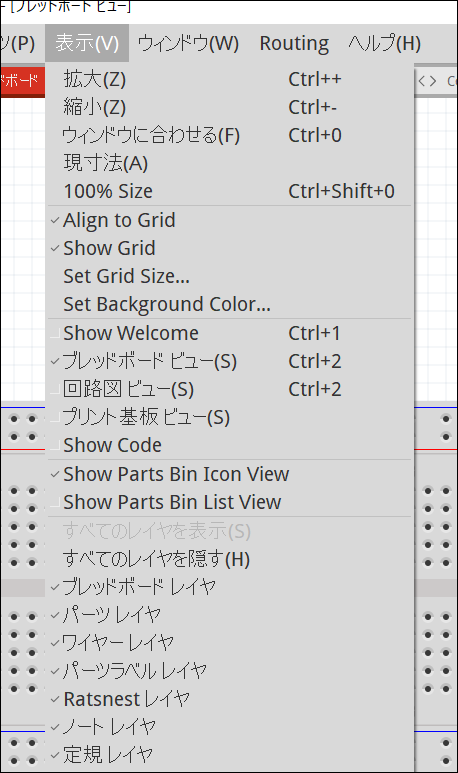The height and width of the screenshot is (773, 458).
Task: Click すべてのレイヤを隠す(H) hide all layers
Action: (x=229, y=560)
